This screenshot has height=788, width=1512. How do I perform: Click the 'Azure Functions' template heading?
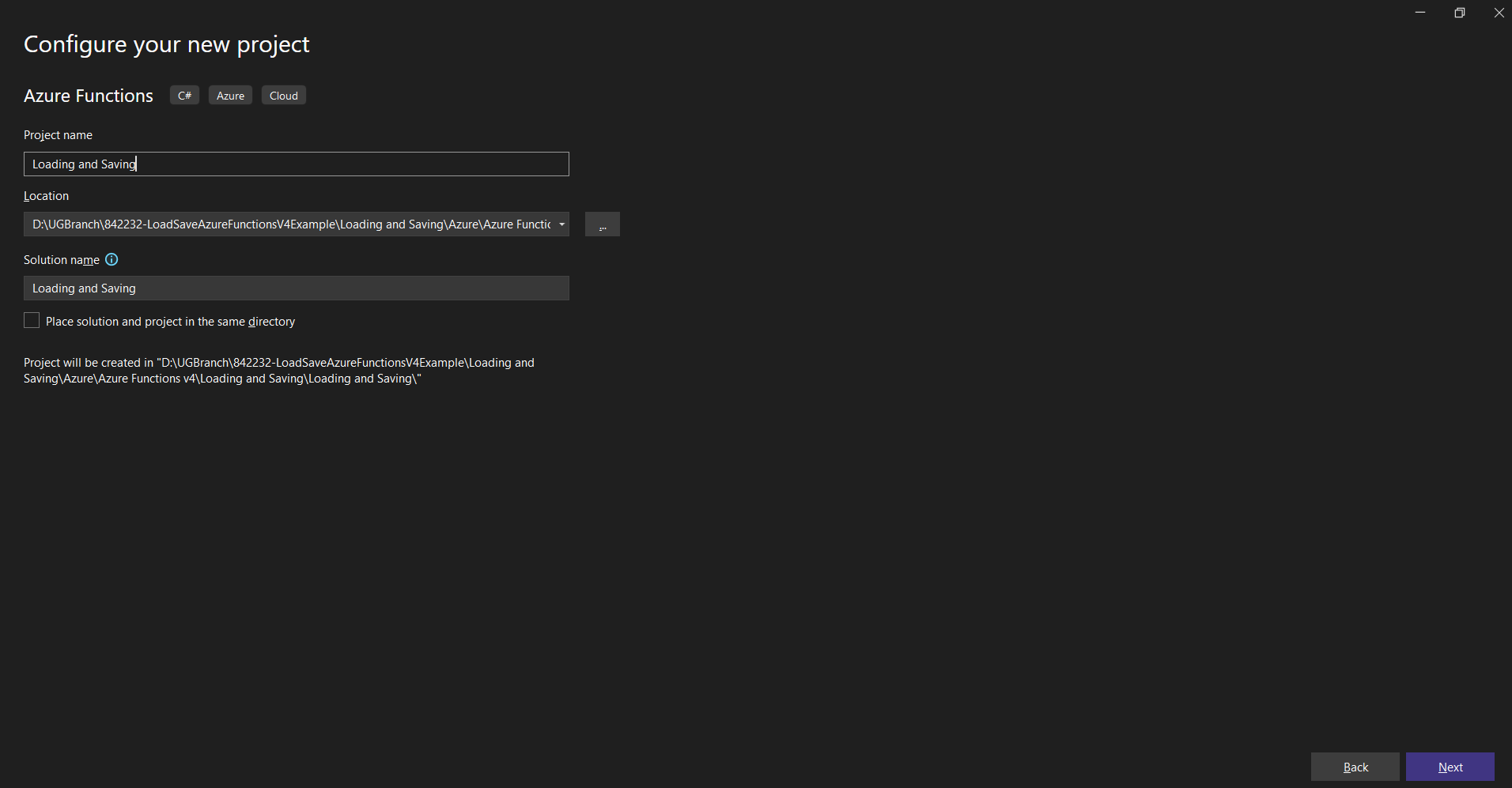(x=89, y=96)
